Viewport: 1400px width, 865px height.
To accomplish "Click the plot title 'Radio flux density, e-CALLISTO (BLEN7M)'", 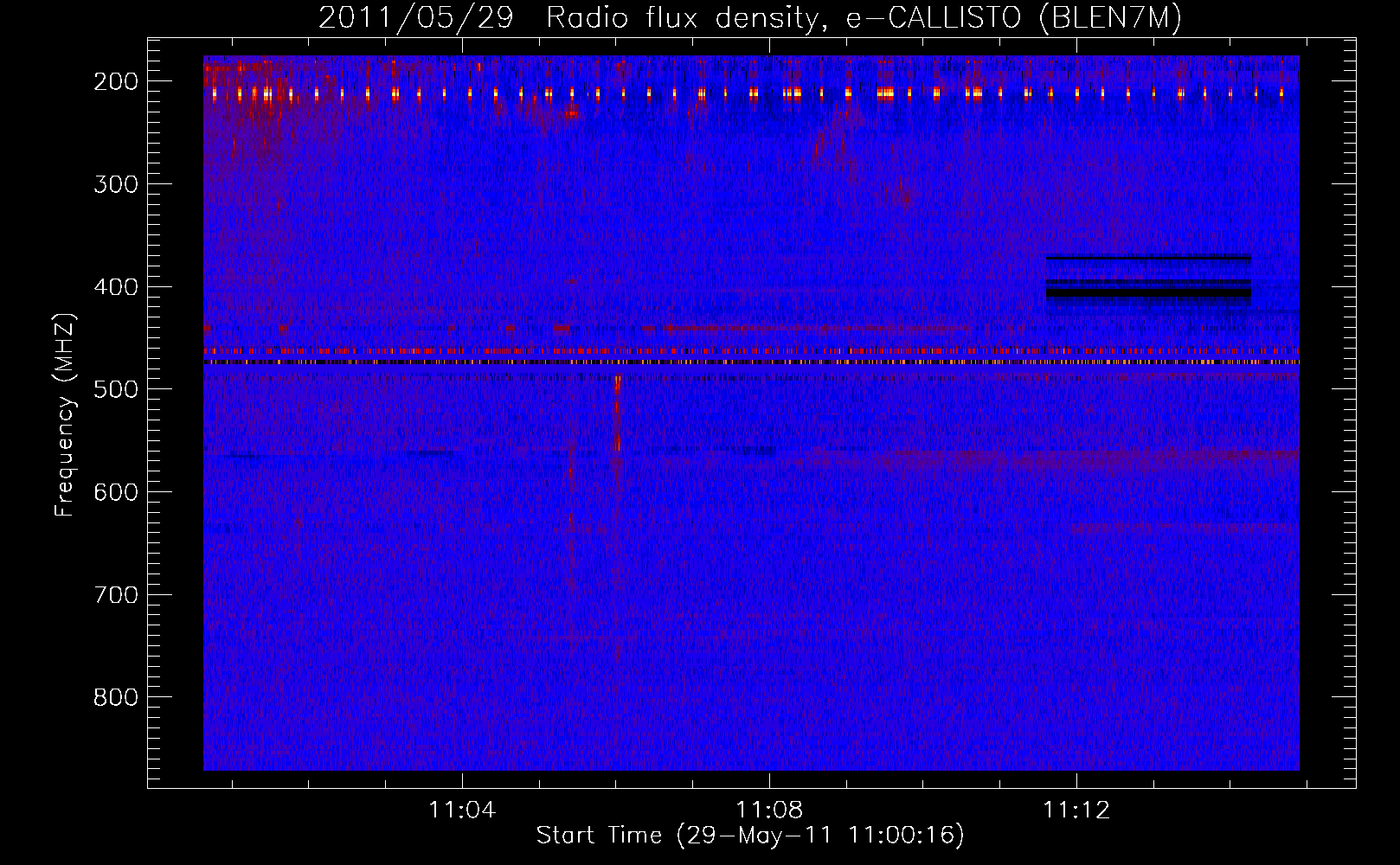I will tap(864, 18).
